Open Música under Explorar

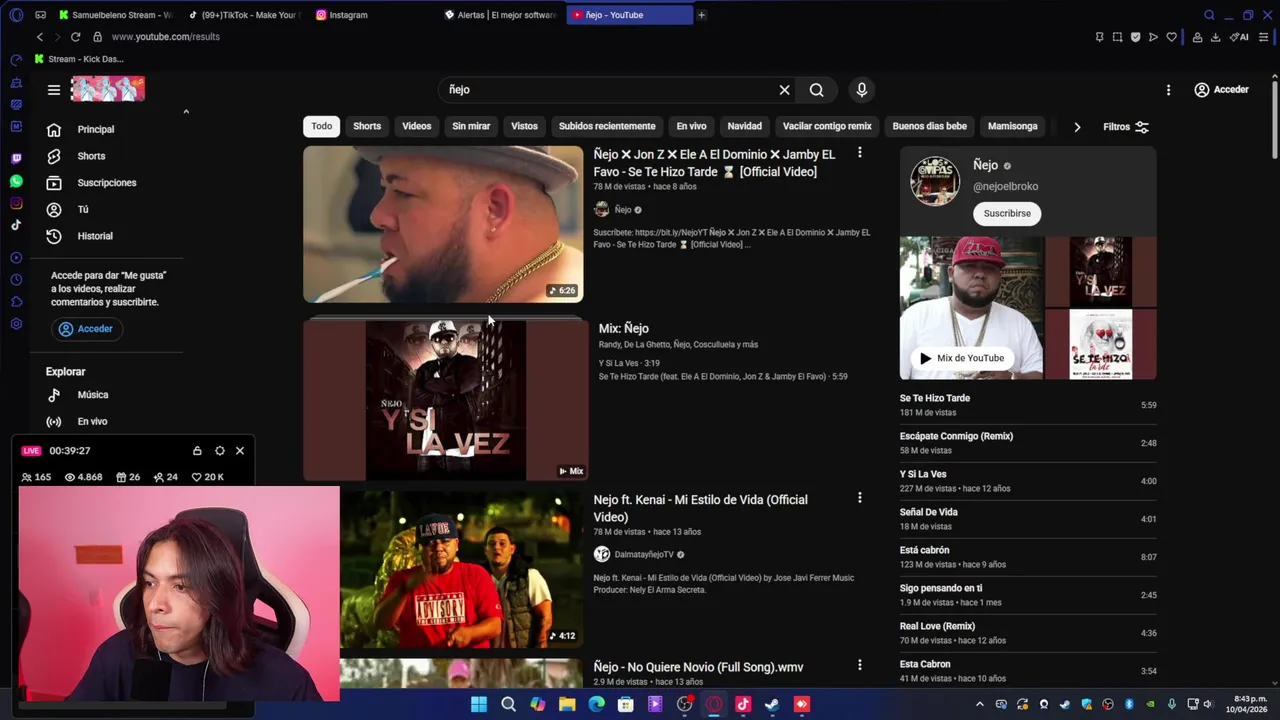coord(93,395)
